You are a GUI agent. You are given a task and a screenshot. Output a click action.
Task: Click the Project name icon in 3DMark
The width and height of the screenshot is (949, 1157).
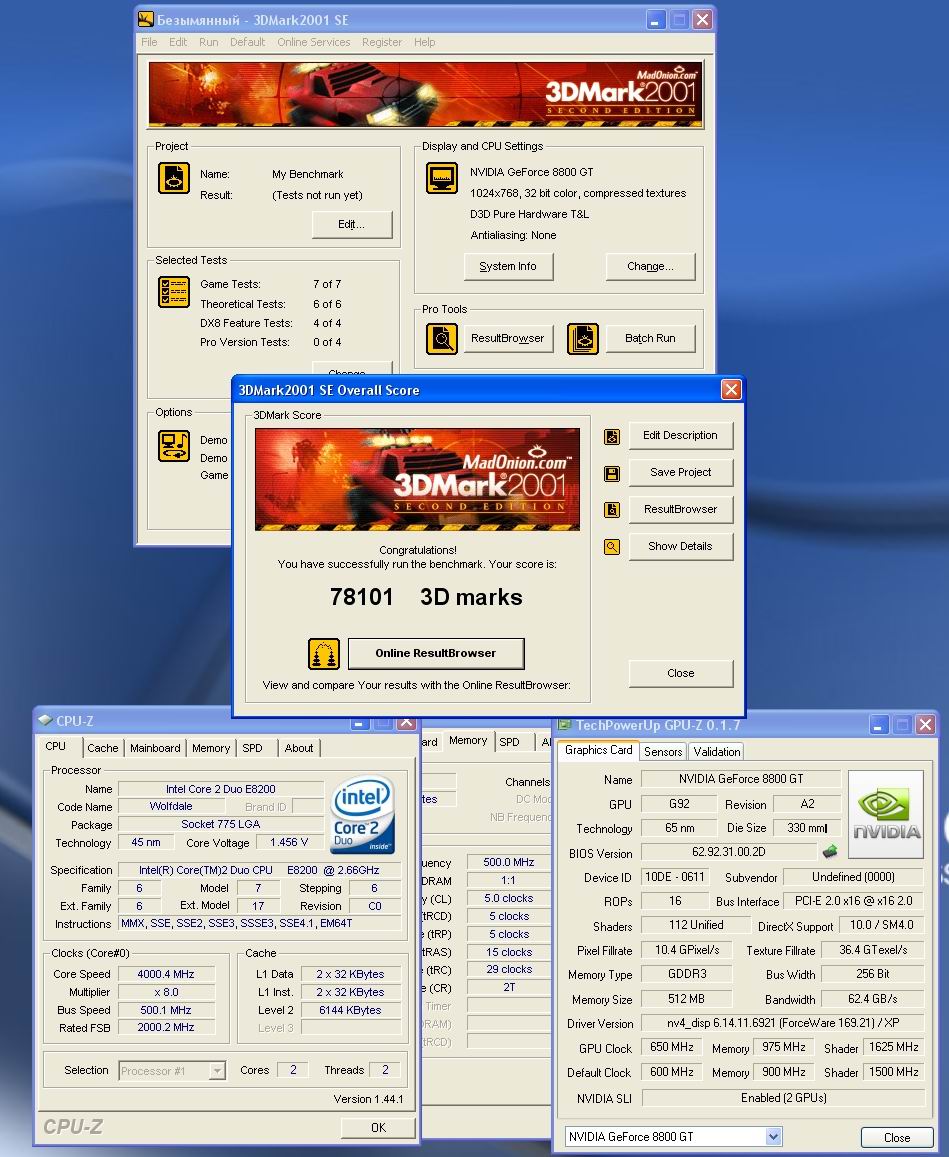173,179
